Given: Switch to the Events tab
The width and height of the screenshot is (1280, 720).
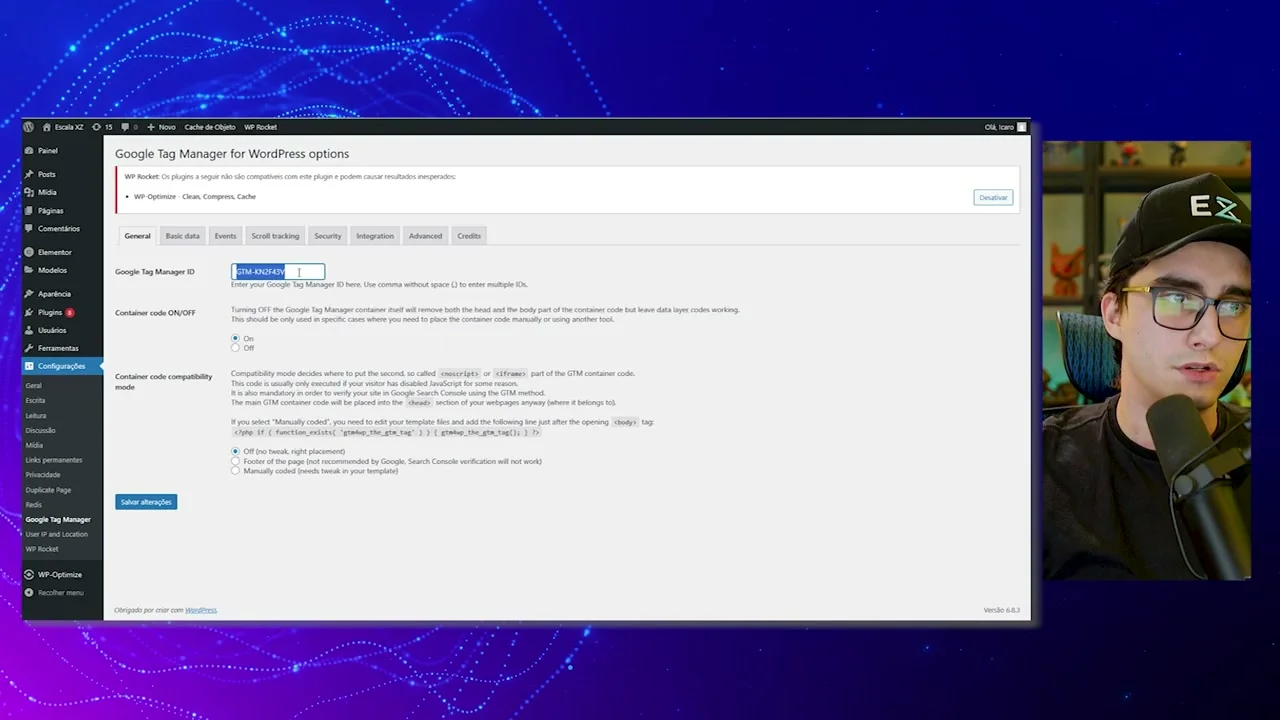Looking at the screenshot, I should pos(225,236).
